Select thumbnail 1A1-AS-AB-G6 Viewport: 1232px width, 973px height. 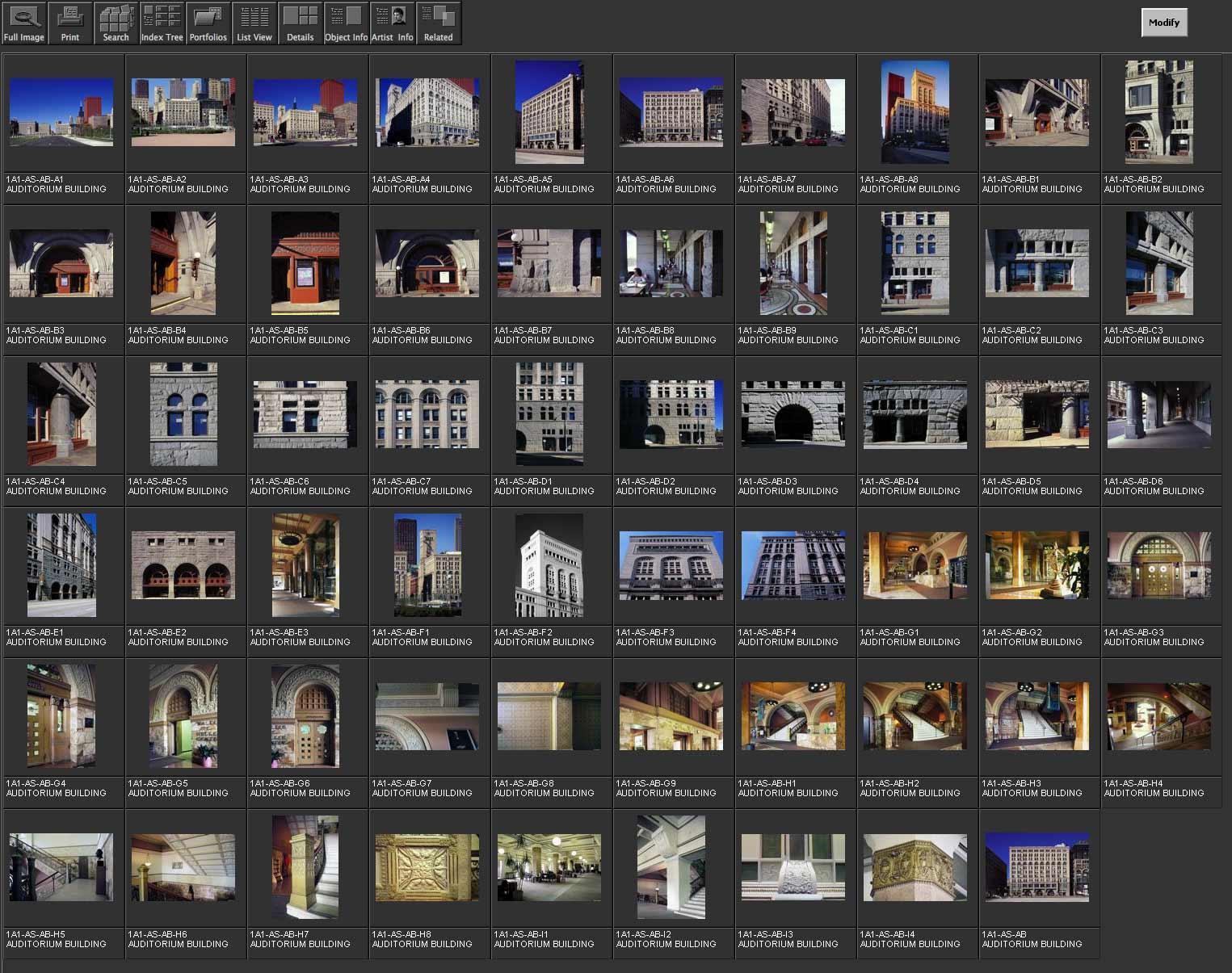[x=305, y=716]
